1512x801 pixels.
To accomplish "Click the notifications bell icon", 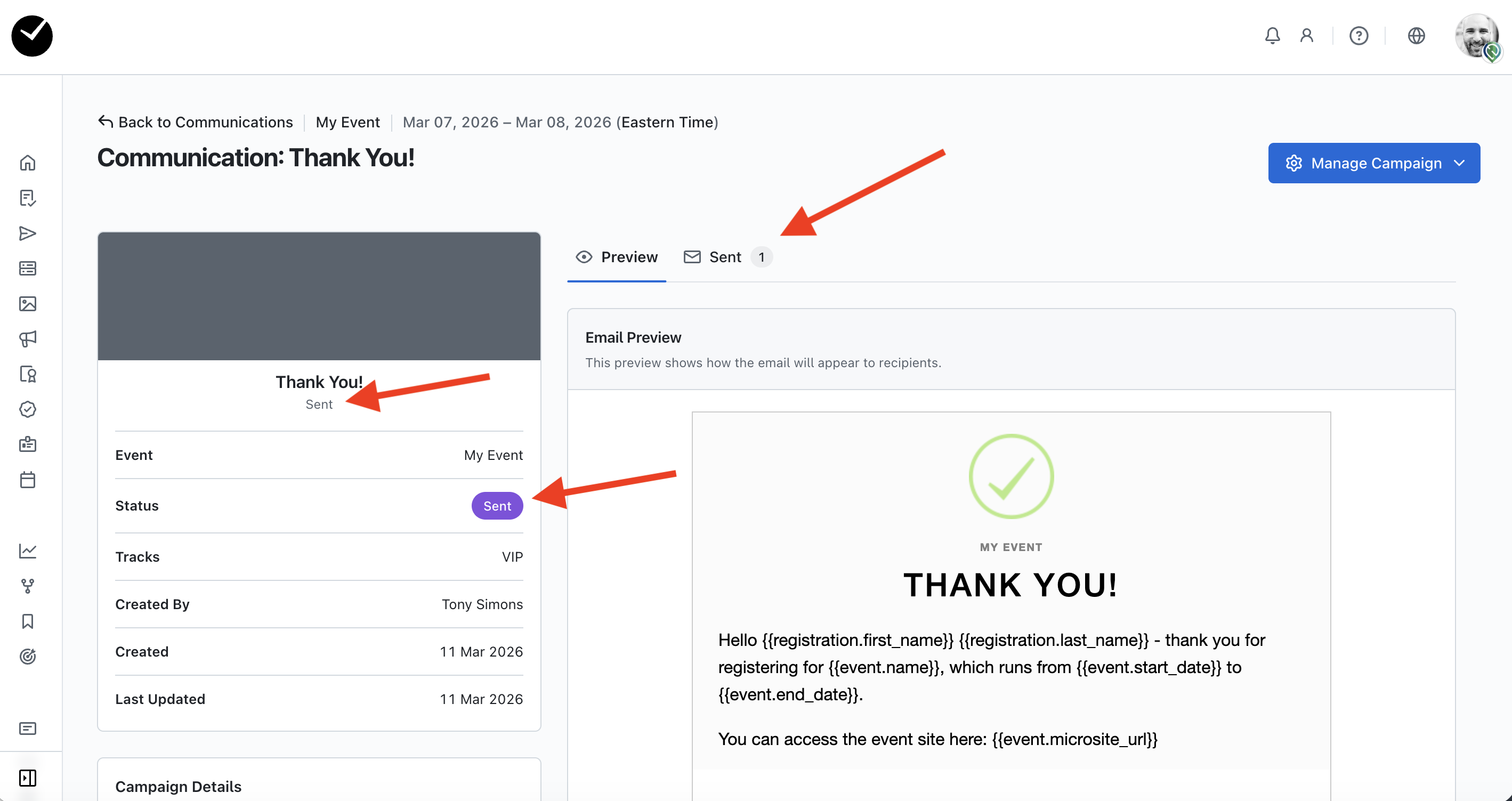I will pyautogui.click(x=1272, y=36).
